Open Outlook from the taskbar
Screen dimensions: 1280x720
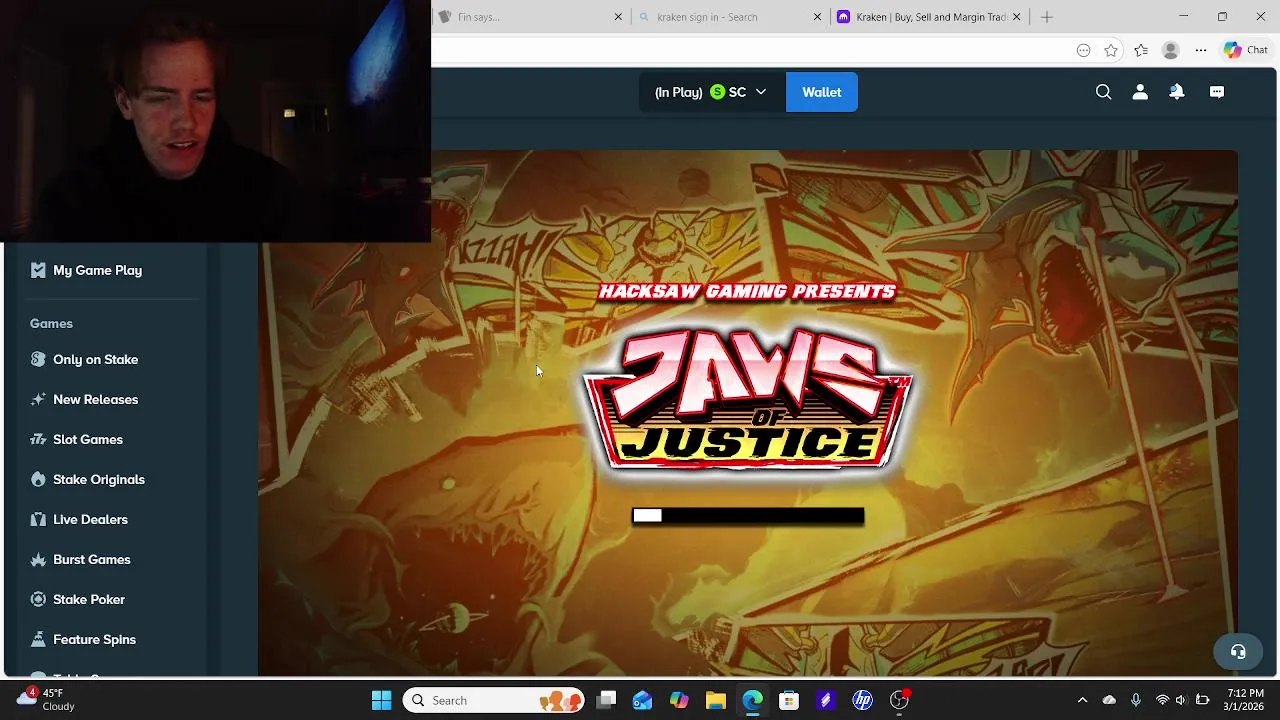point(642,700)
